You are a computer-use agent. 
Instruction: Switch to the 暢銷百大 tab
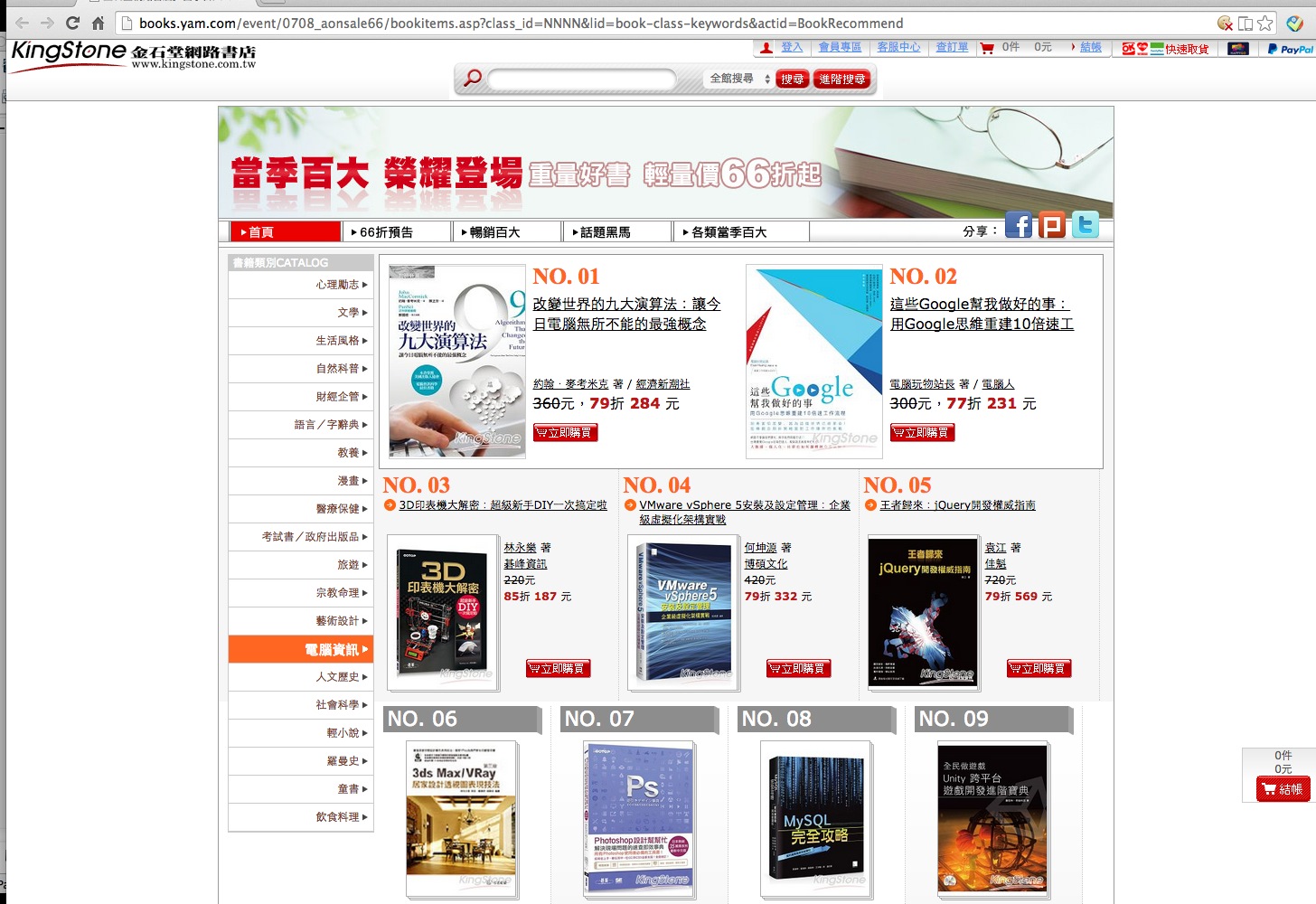[x=506, y=231]
